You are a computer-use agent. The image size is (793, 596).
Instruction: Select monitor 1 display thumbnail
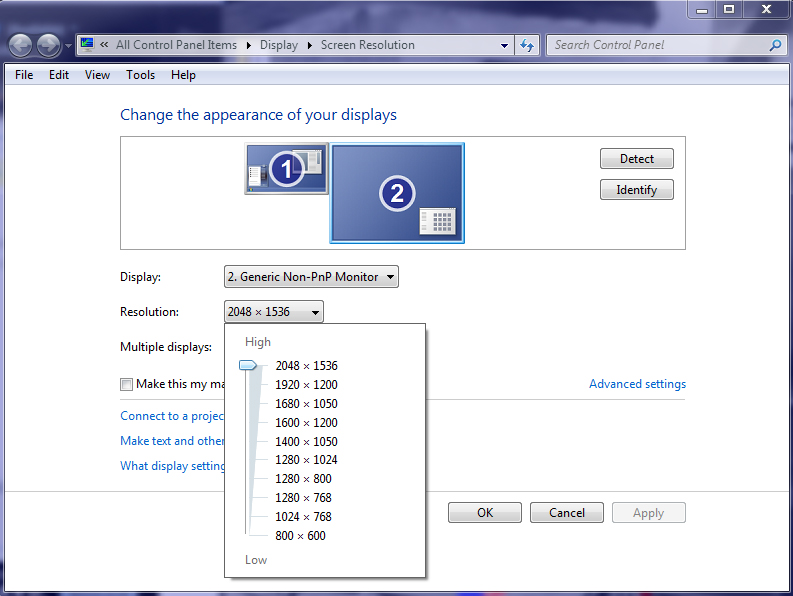click(286, 169)
